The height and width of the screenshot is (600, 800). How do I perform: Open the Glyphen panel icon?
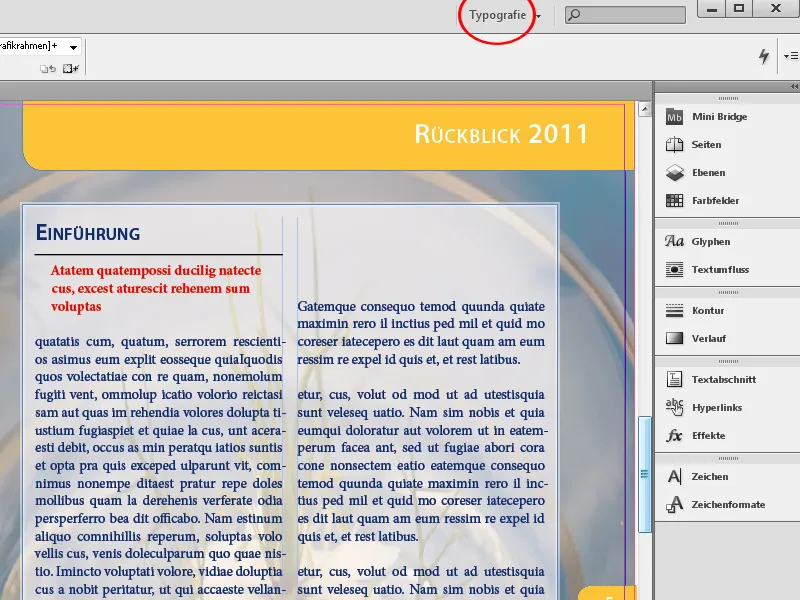pyautogui.click(x=674, y=242)
